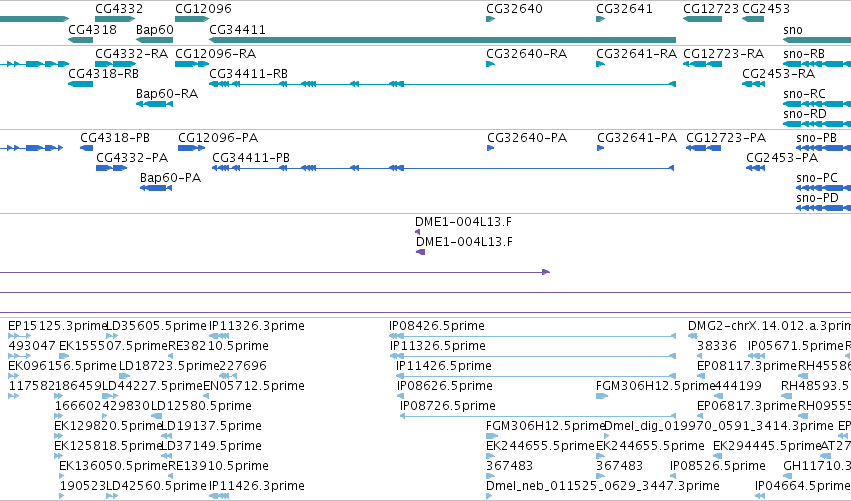The height and width of the screenshot is (501, 851).
Task: Click EST label IP11326.5prime
Action: (438, 346)
